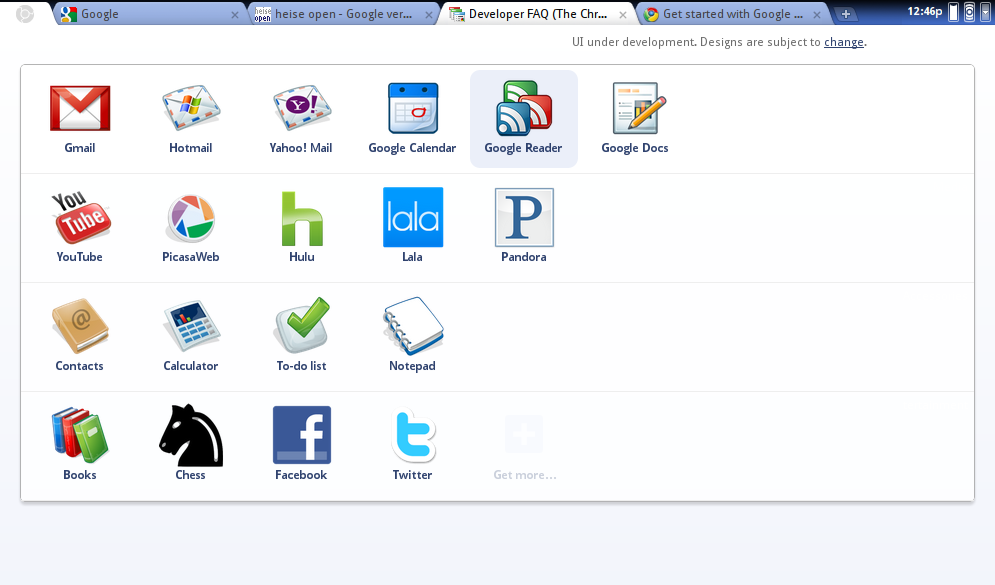The image size is (995, 585).
Task: Follow the "change" link
Action: point(844,42)
